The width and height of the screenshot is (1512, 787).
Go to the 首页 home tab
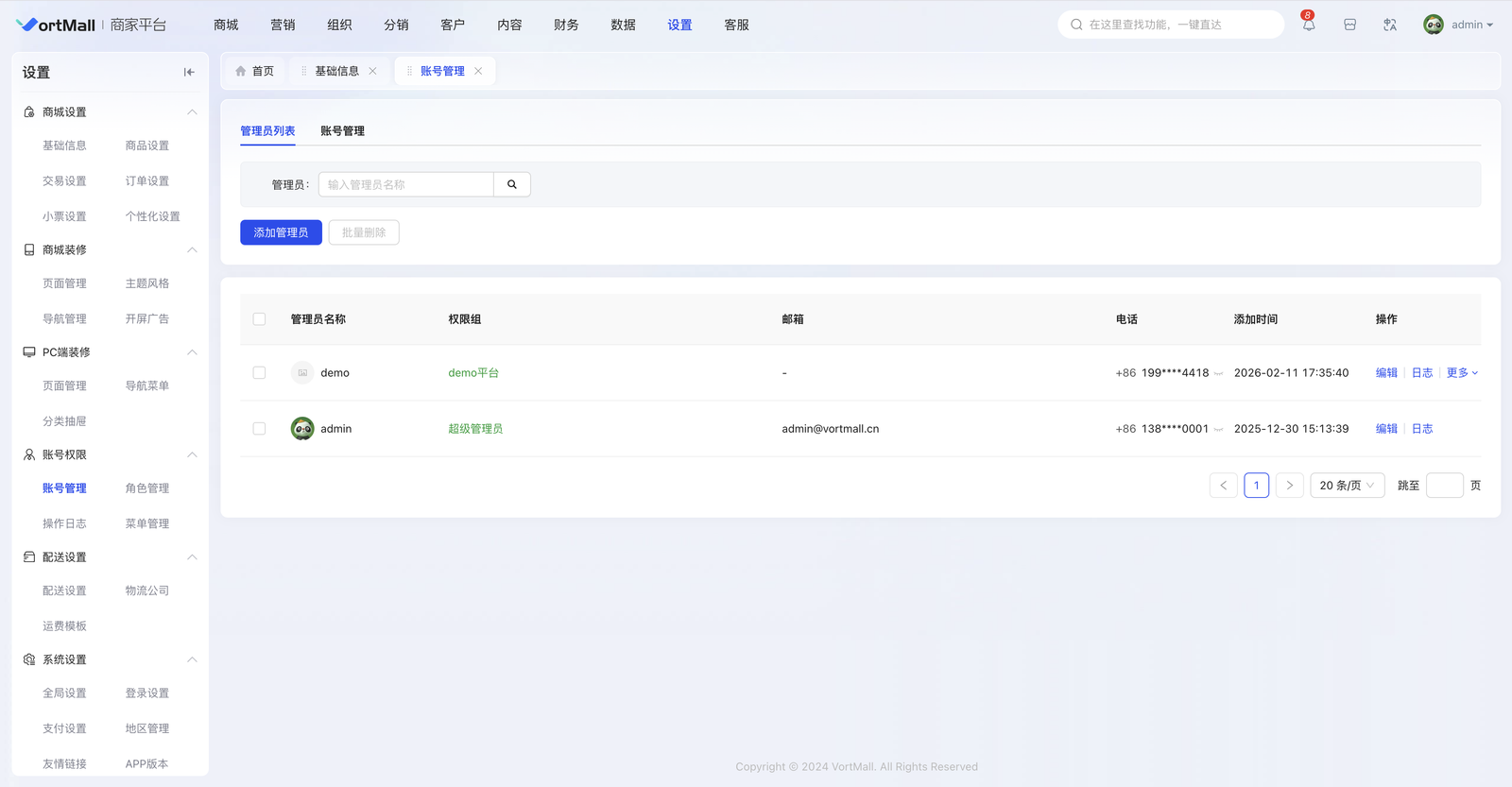click(x=255, y=71)
